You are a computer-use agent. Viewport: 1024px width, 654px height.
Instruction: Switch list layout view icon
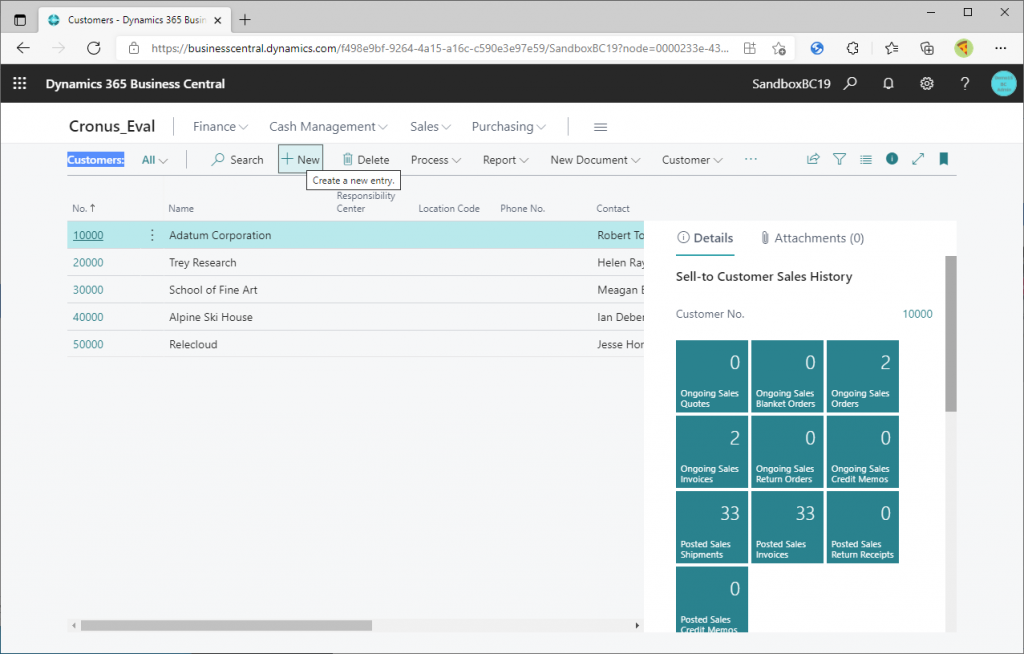point(865,159)
